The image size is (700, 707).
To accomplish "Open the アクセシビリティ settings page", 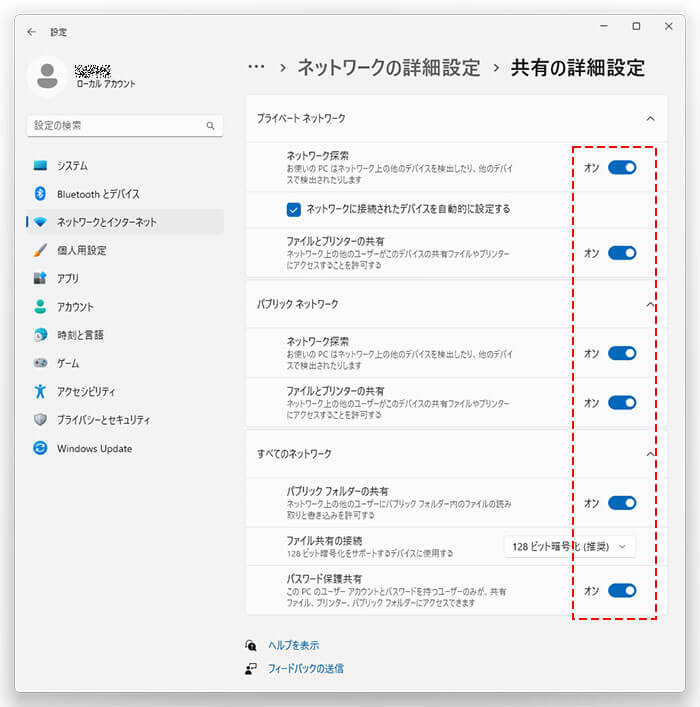I will pos(125,391).
